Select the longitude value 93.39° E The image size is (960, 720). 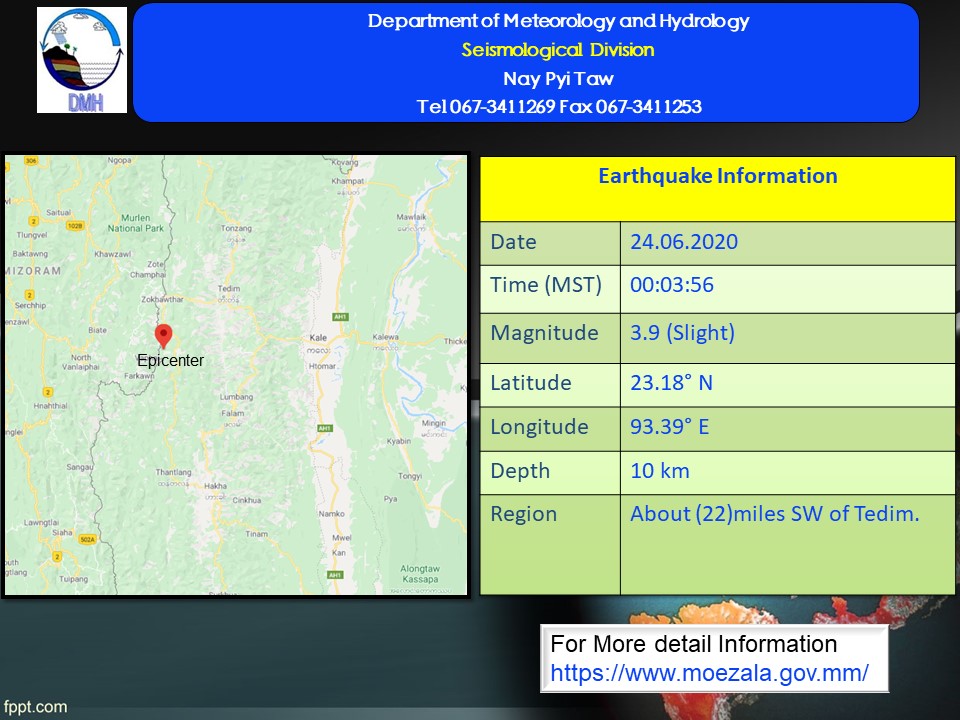point(669,427)
